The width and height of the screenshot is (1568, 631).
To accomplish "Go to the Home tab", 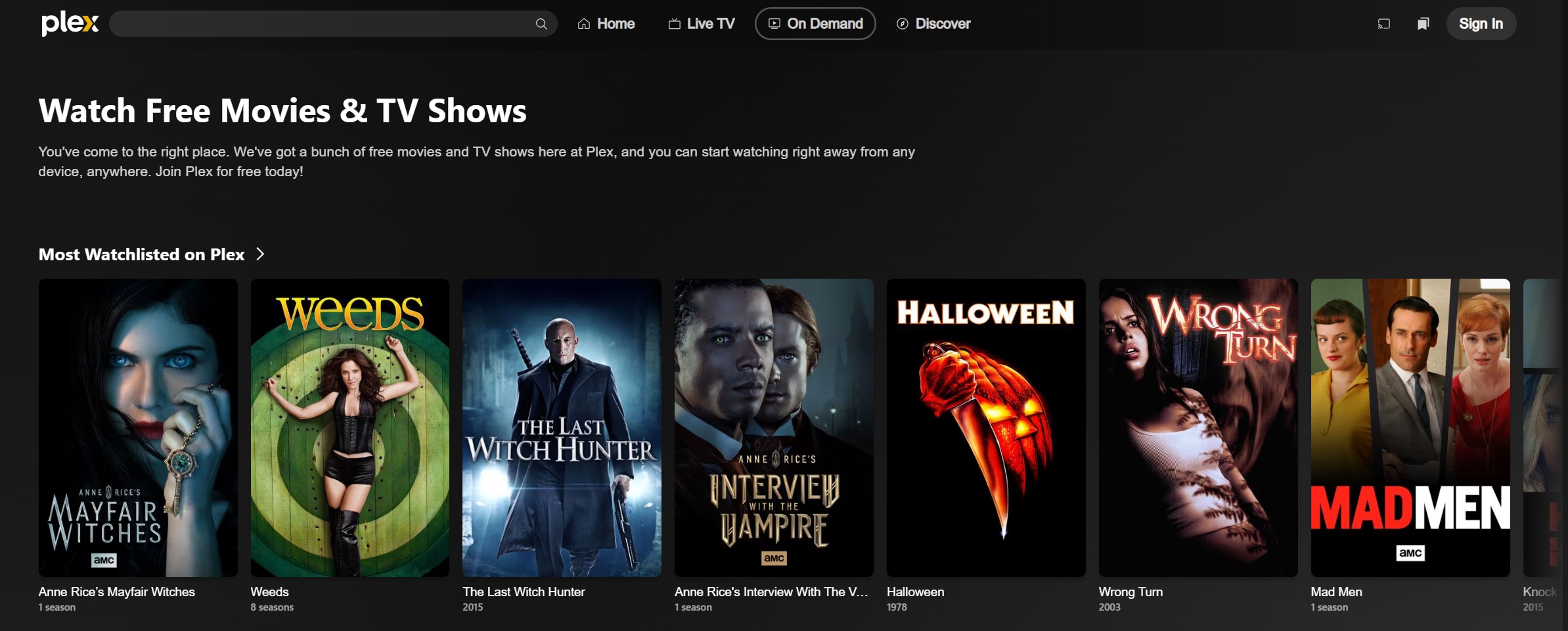I will (606, 24).
